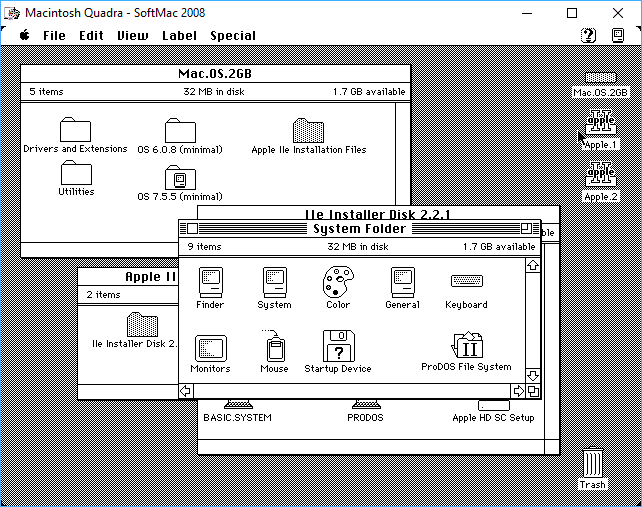The image size is (642, 507).
Task: Select the Startup Device icon
Action: (339, 346)
